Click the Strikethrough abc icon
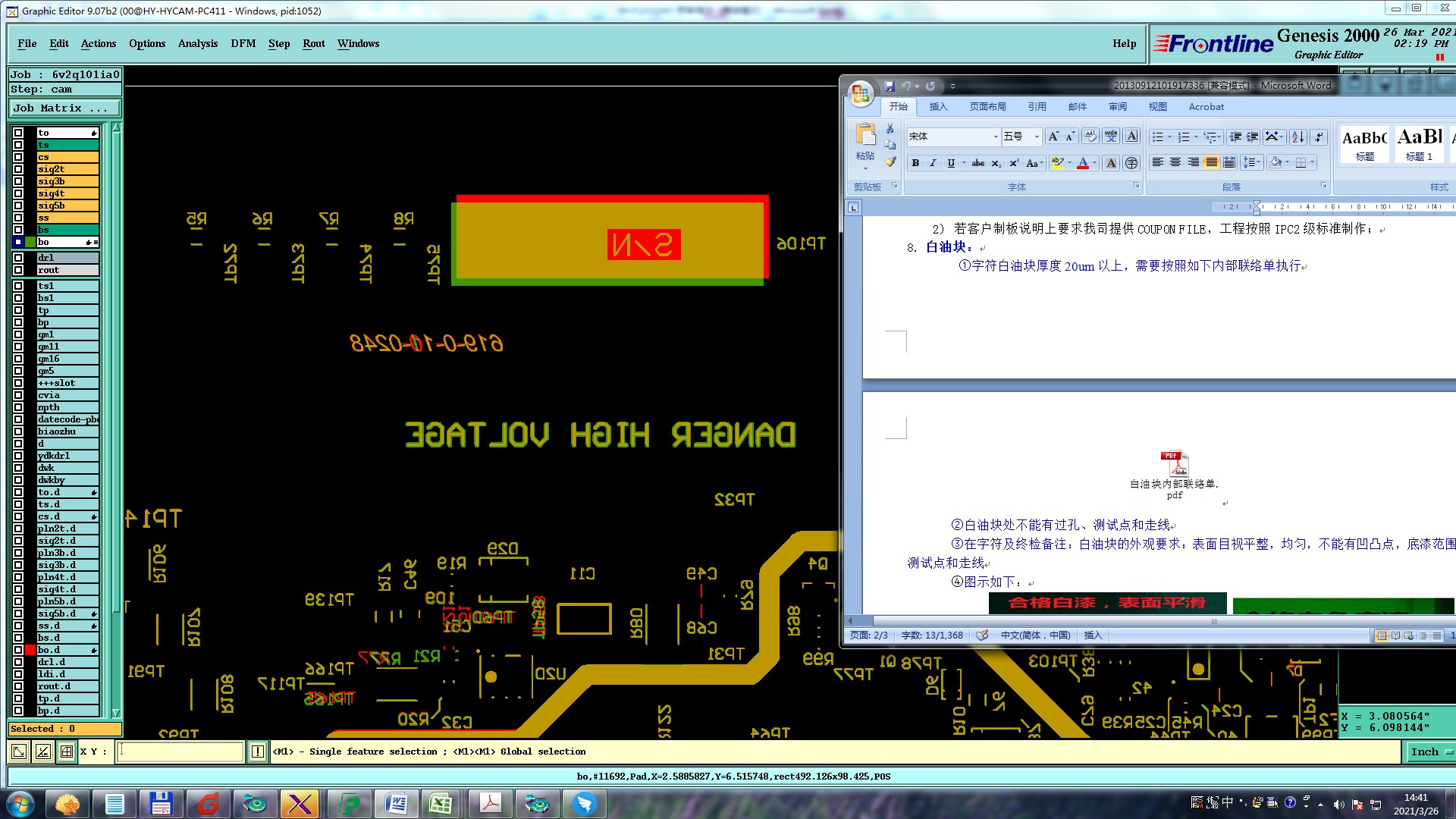The width and height of the screenshot is (1456, 819). [x=978, y=163]
